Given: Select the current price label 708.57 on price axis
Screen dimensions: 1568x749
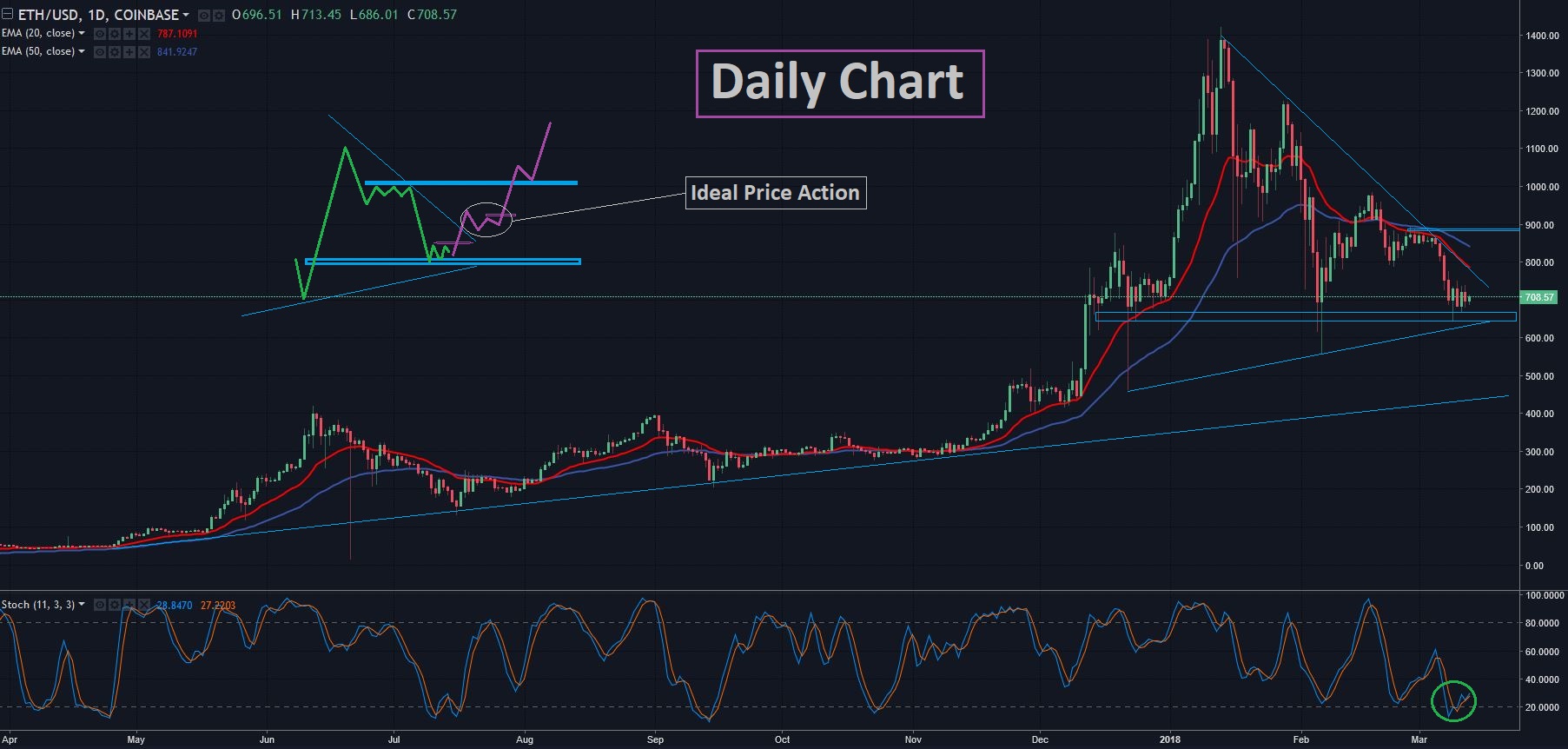Looking at the screenshot, I should coord(1539,297).
